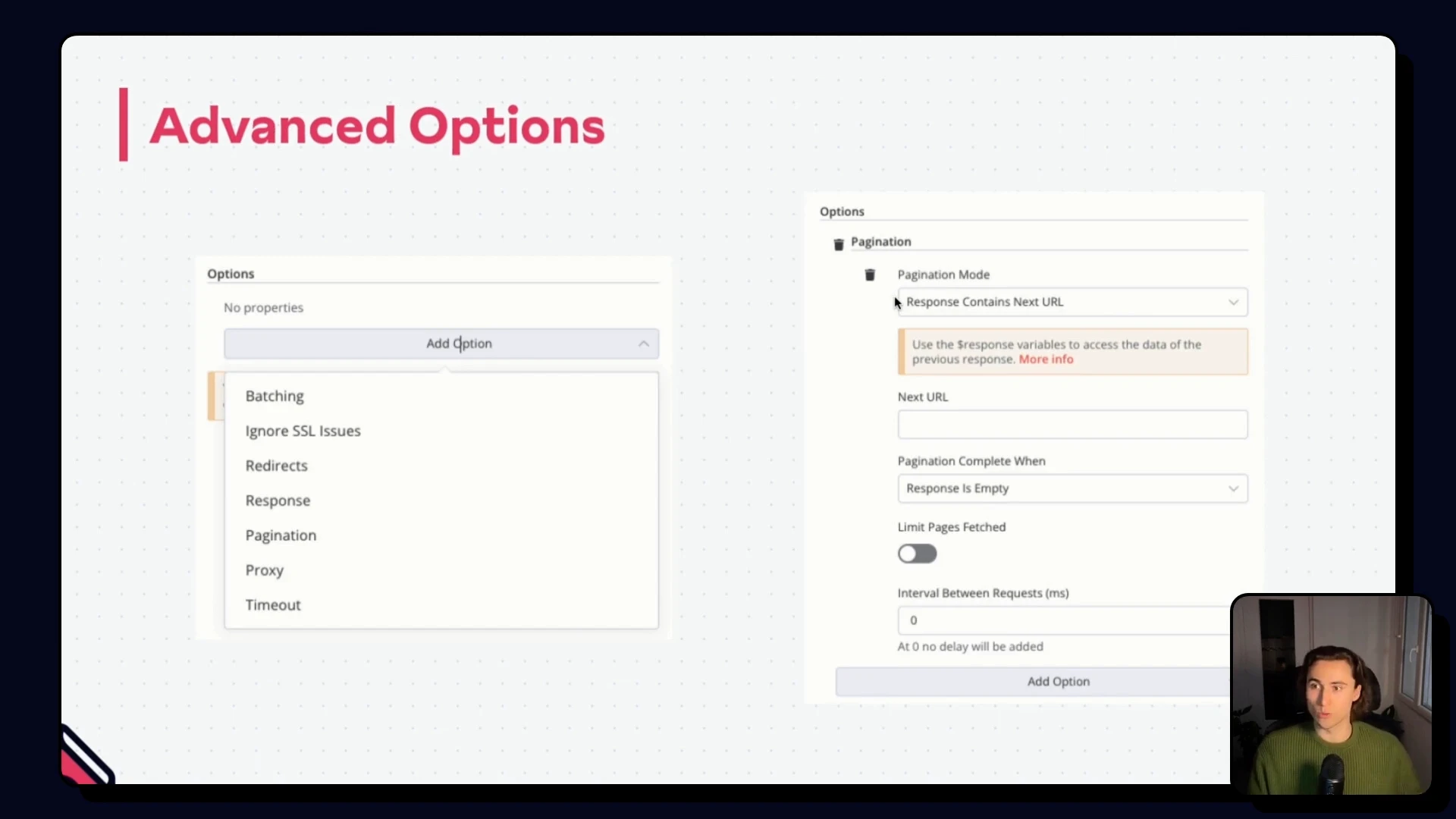
Task: Choose Batching from the option list
Action: point(275,396)
